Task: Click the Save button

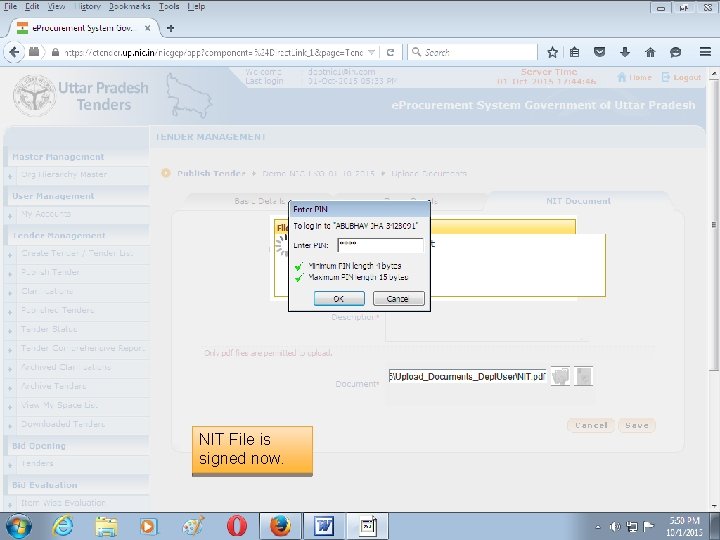Action: click(x=636, y=425)
